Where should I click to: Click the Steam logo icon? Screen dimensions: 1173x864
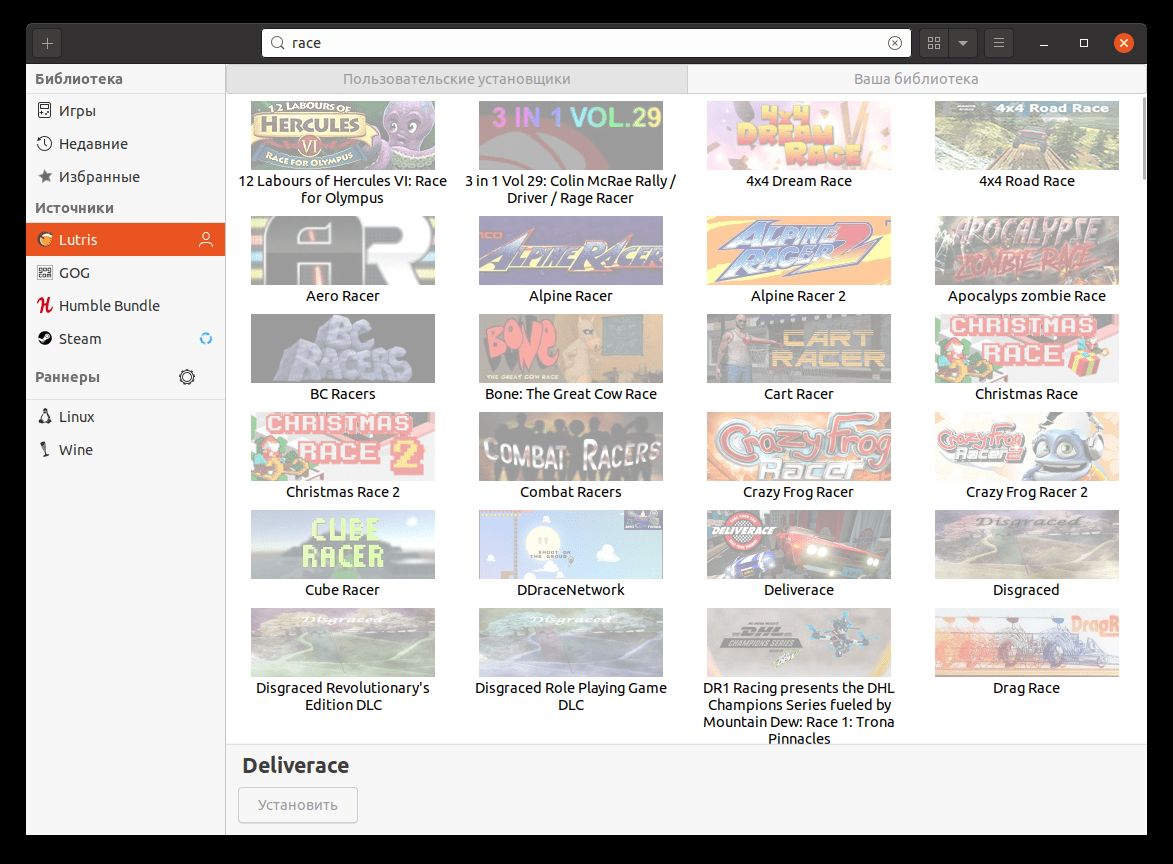[45, 338]
